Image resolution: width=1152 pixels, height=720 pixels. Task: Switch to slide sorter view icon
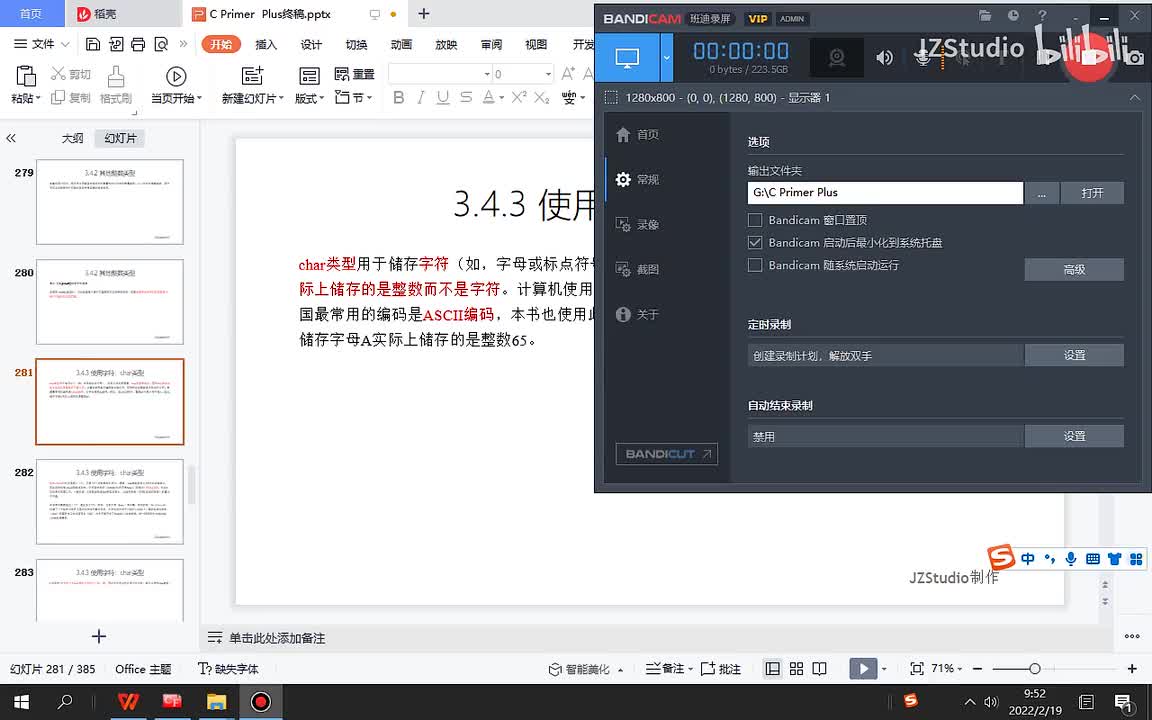click(x=796, y=669)
